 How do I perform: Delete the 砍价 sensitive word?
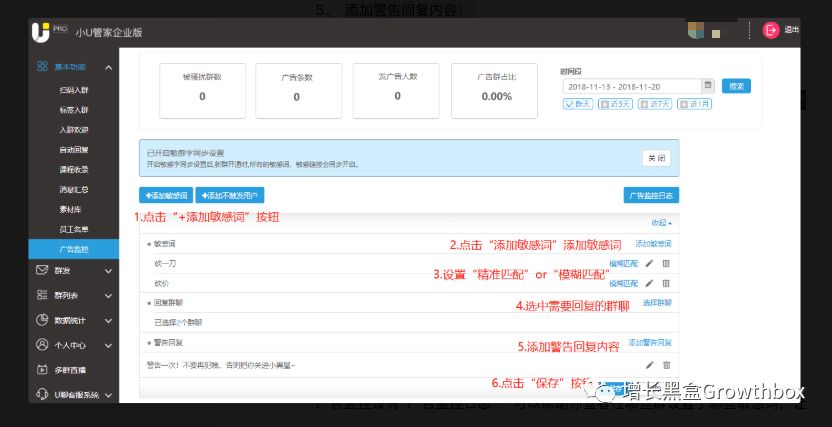click(666, 284)
